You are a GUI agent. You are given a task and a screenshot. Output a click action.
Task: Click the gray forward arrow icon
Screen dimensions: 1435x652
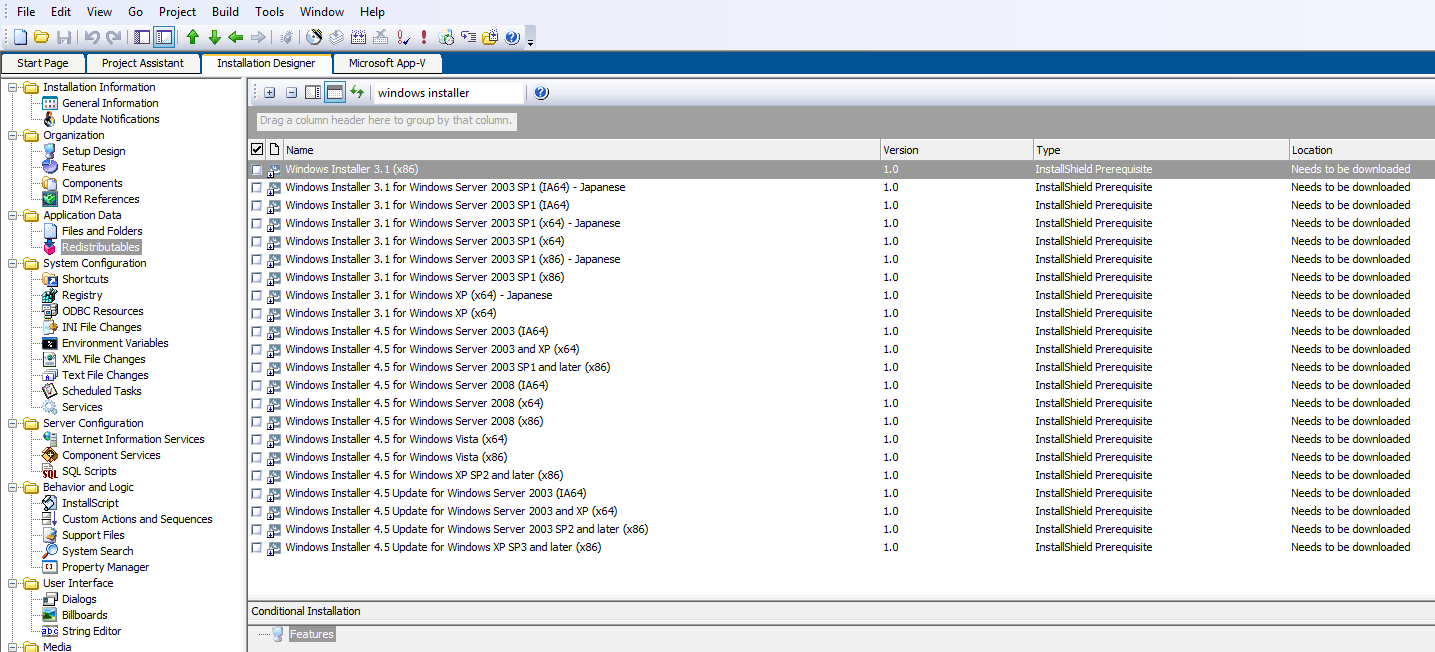point(258,37)
